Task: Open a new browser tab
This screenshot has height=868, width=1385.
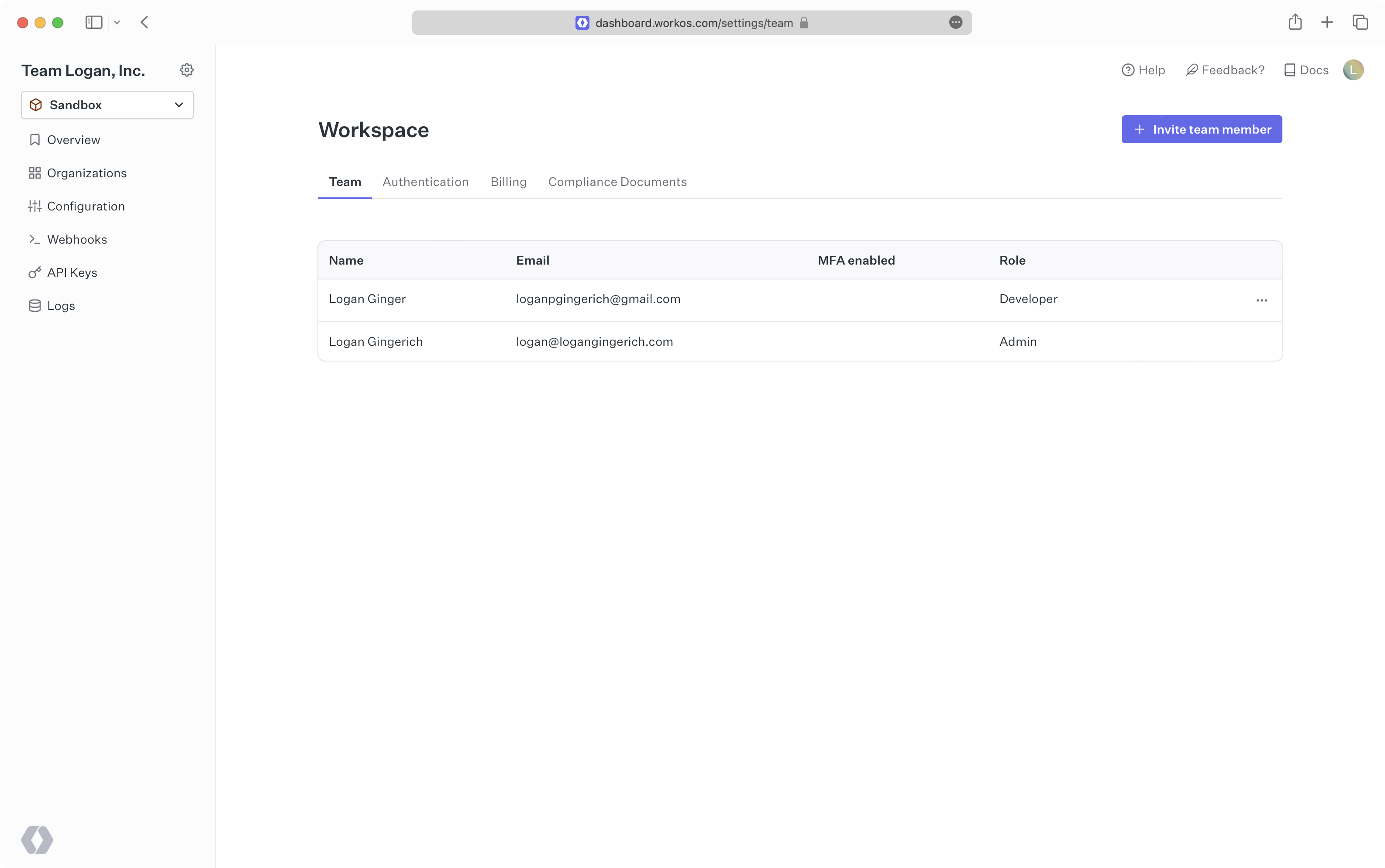Action: [x=1327, y=22]
